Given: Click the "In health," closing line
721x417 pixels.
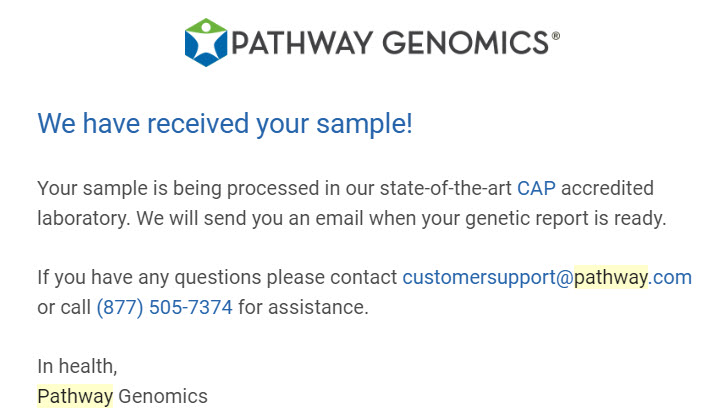Looking at the screenshot, I should 77,366.
